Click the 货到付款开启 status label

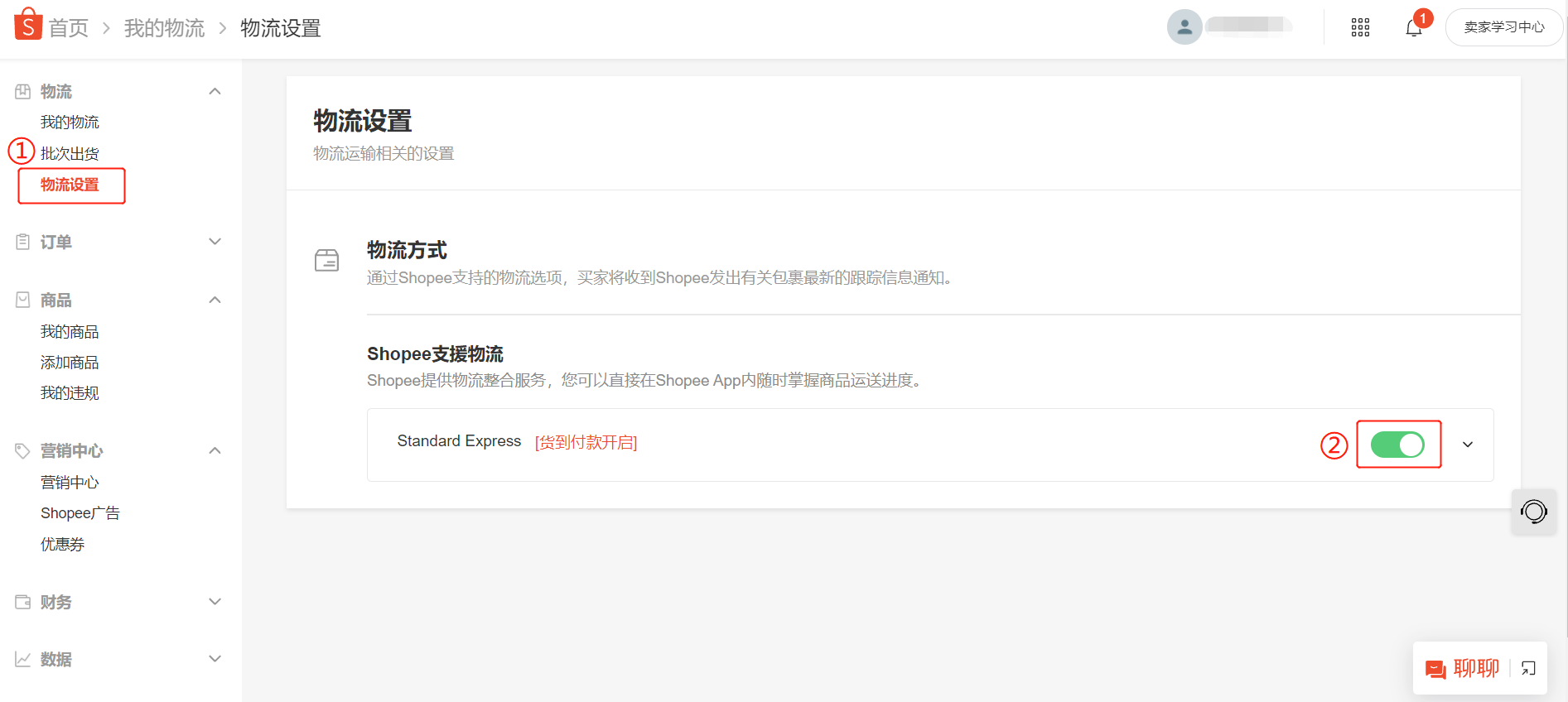tap(586, 443)
